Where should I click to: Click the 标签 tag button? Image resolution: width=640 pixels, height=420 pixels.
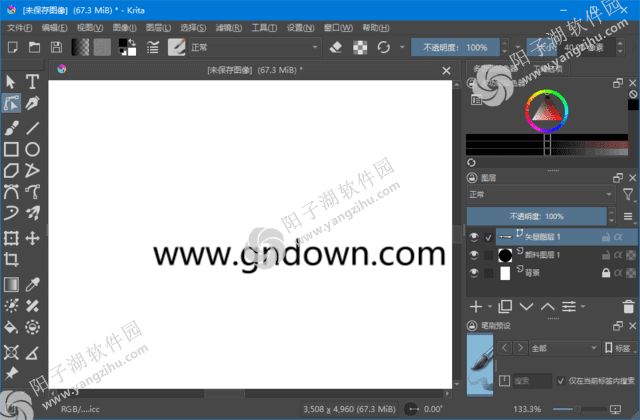click(618, 348)
